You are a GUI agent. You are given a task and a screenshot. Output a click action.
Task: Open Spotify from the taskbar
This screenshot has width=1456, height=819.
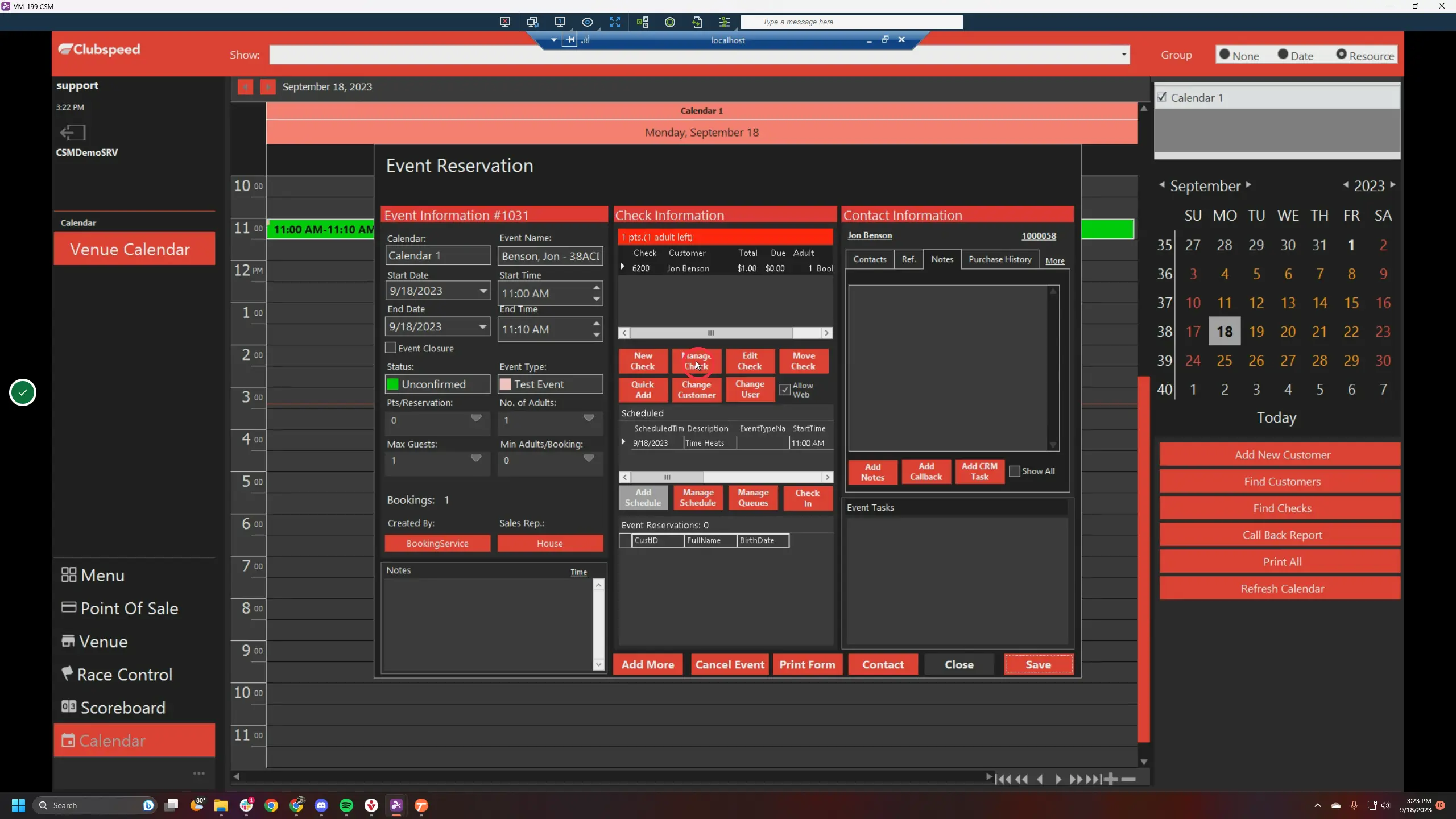(346, 805)
